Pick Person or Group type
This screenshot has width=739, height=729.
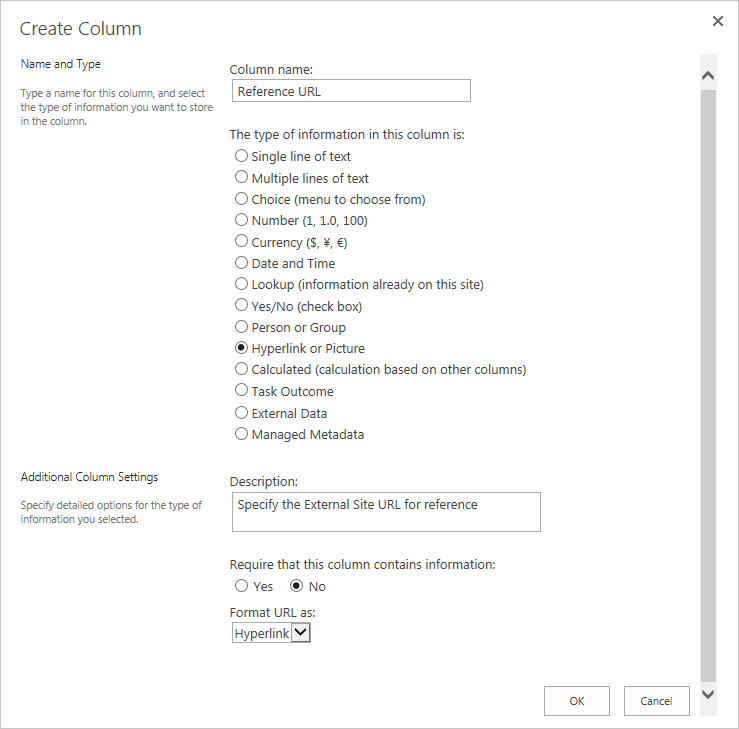[241, 327]
